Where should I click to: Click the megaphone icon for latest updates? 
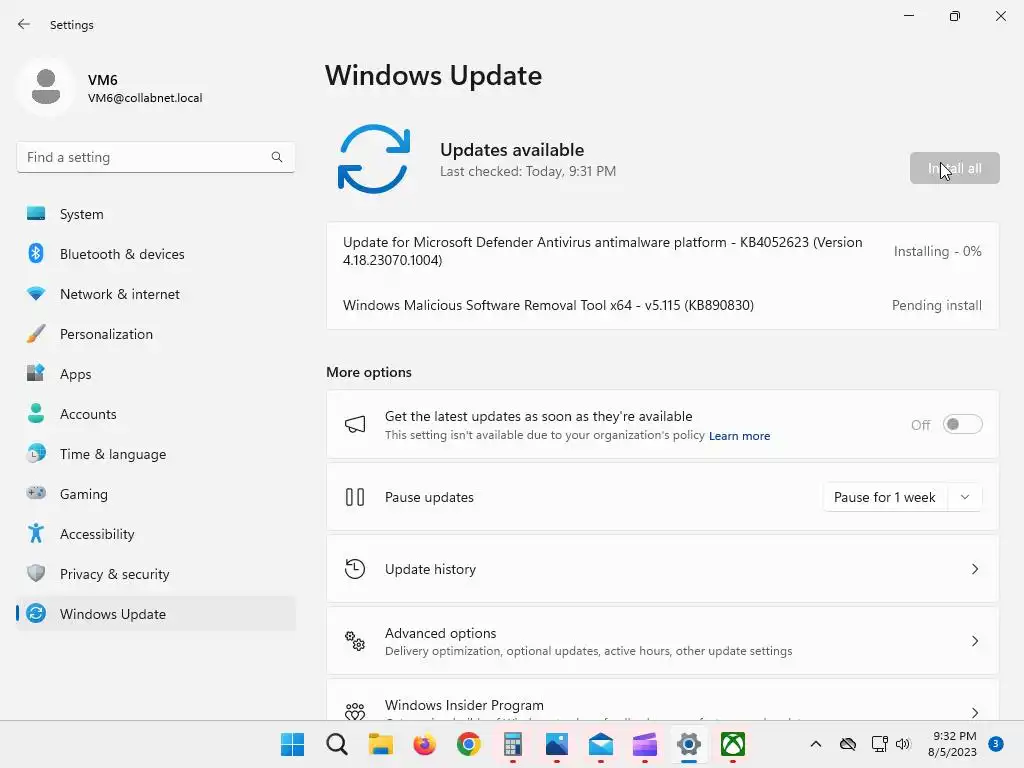coord(355,424)
